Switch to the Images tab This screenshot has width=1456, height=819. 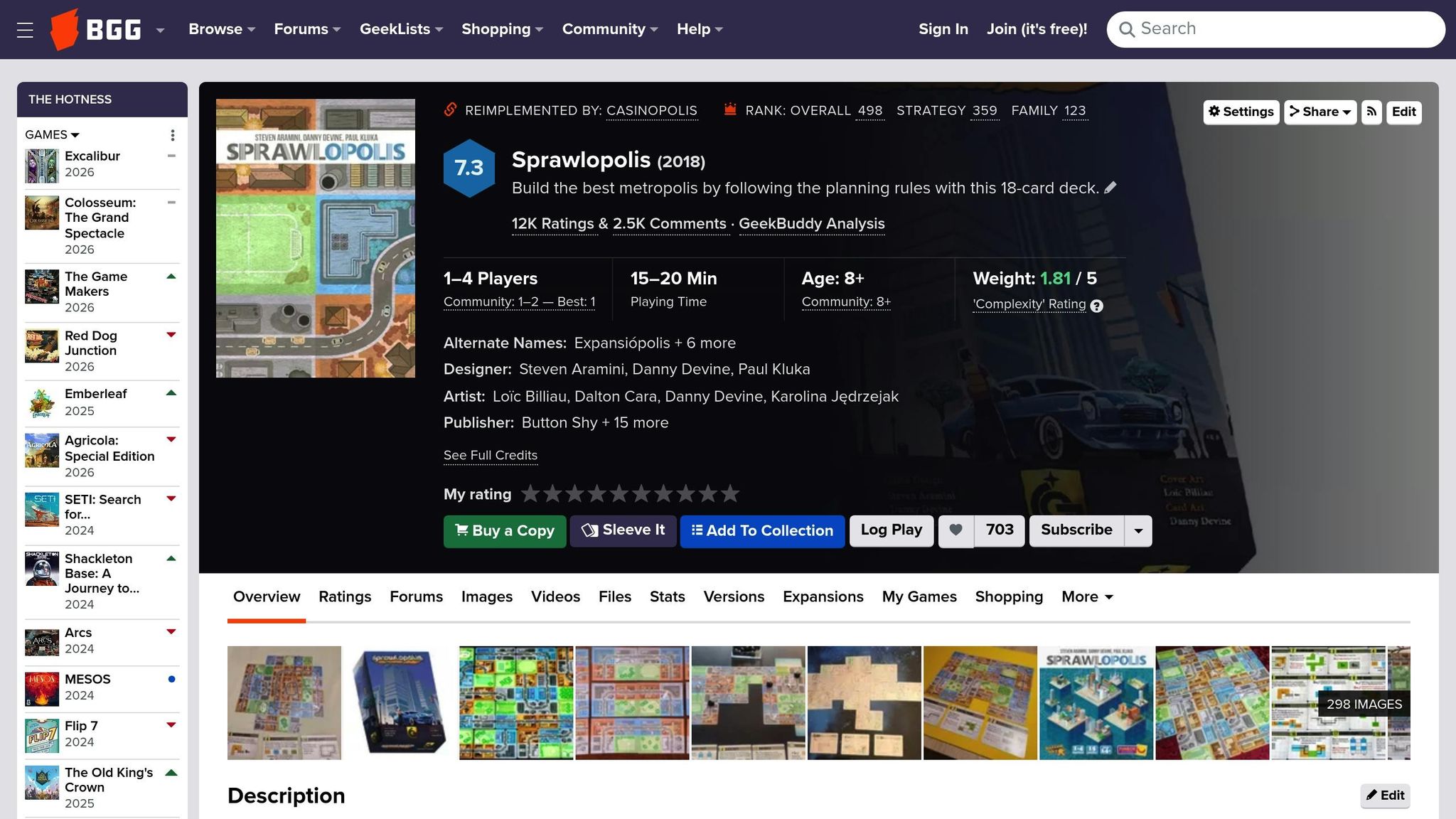tap(487, 597)
